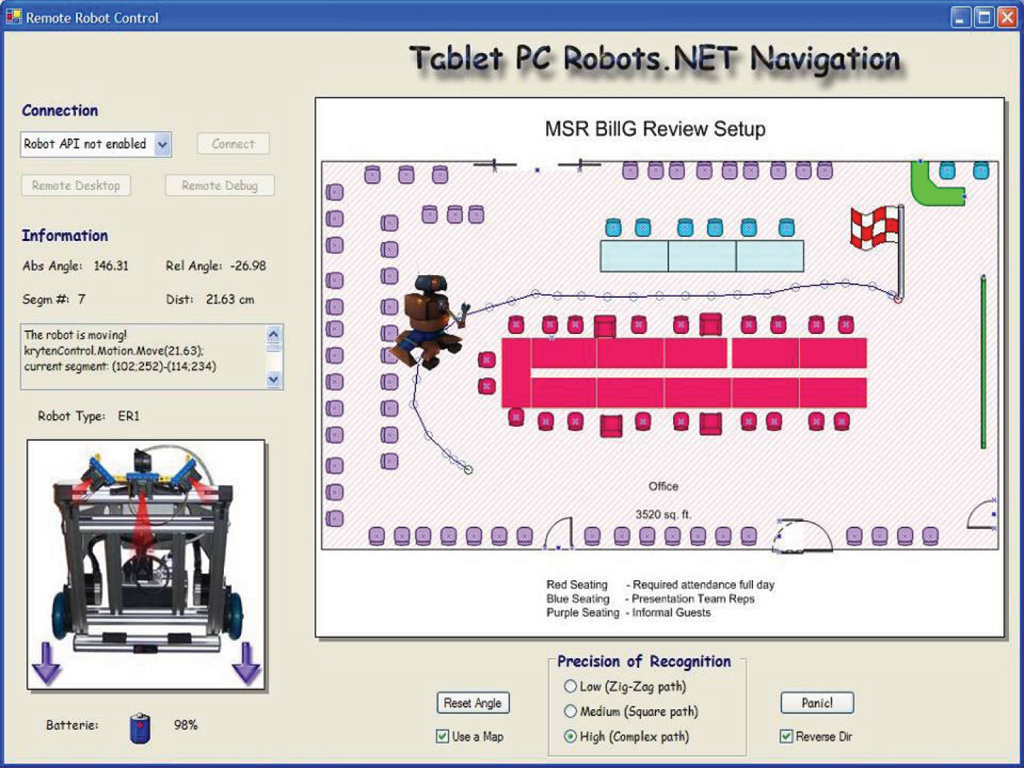Click the green vertical wall bar on map right

coord(983,362)
